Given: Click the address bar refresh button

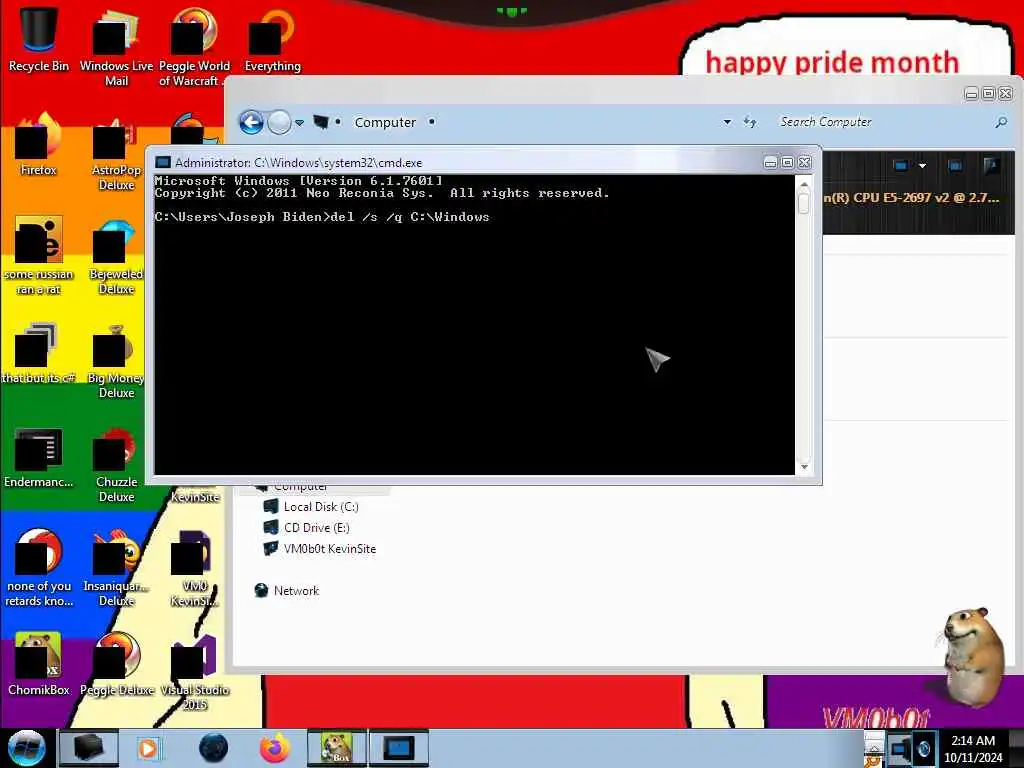Looking at the screenshot, I should pos(750,122).
